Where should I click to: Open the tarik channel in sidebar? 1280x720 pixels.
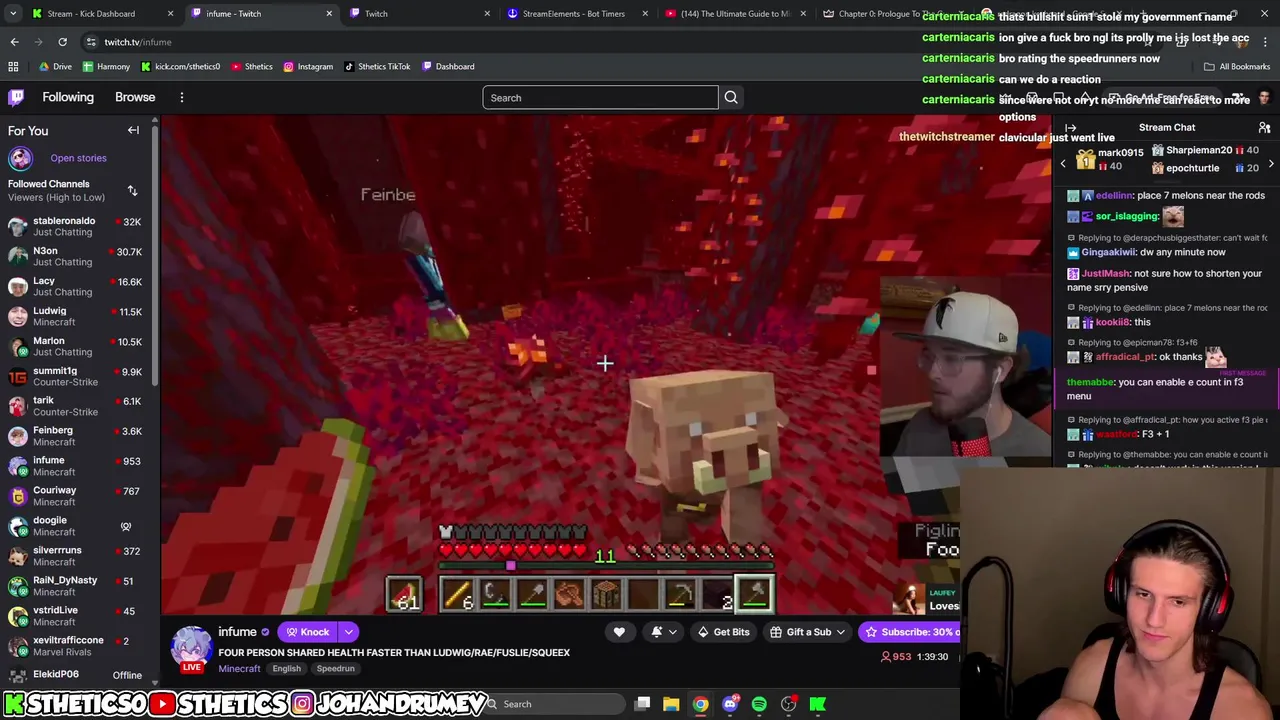point(75,407)
